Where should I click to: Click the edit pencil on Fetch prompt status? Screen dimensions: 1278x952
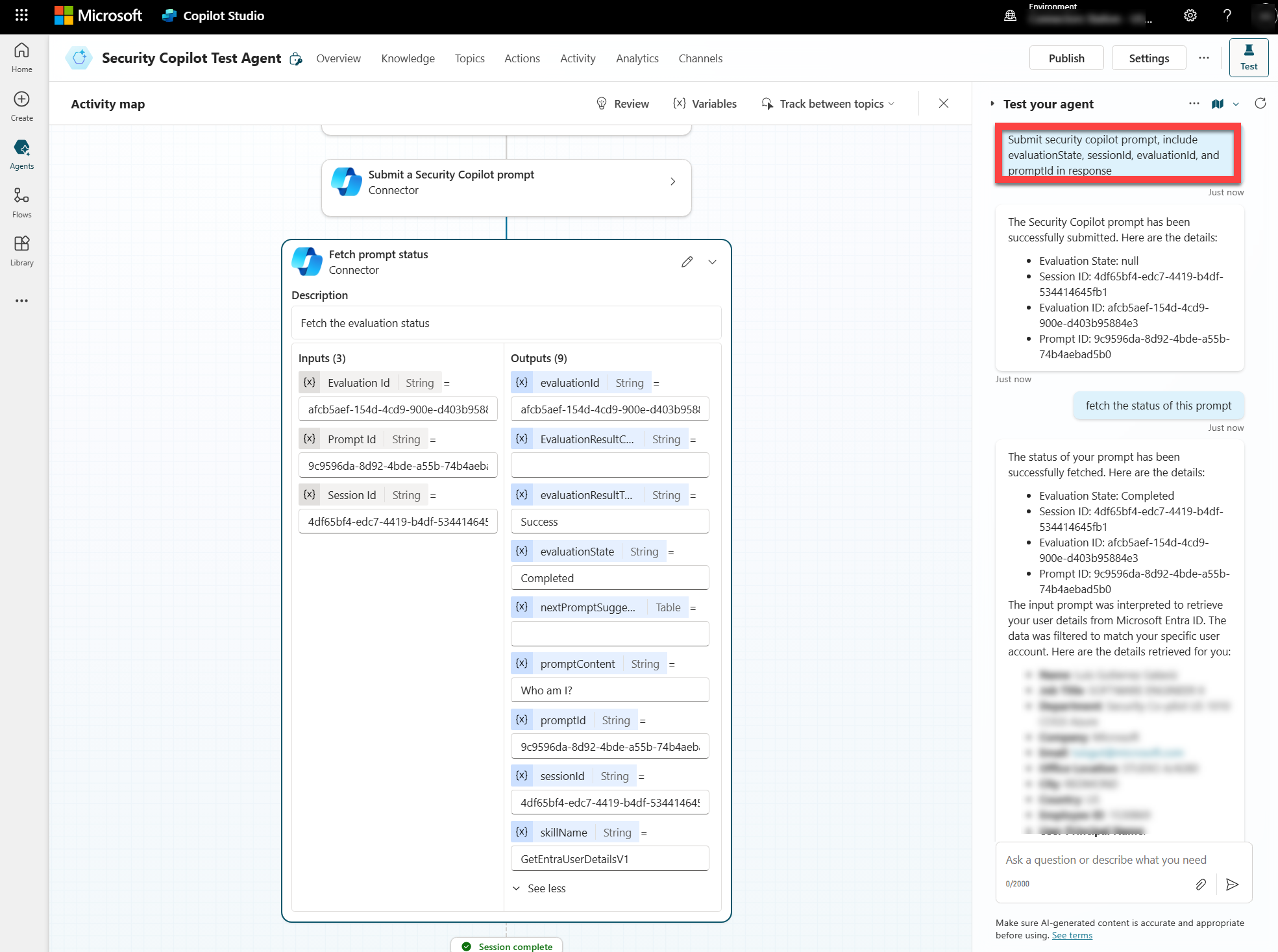pos(687,262)
